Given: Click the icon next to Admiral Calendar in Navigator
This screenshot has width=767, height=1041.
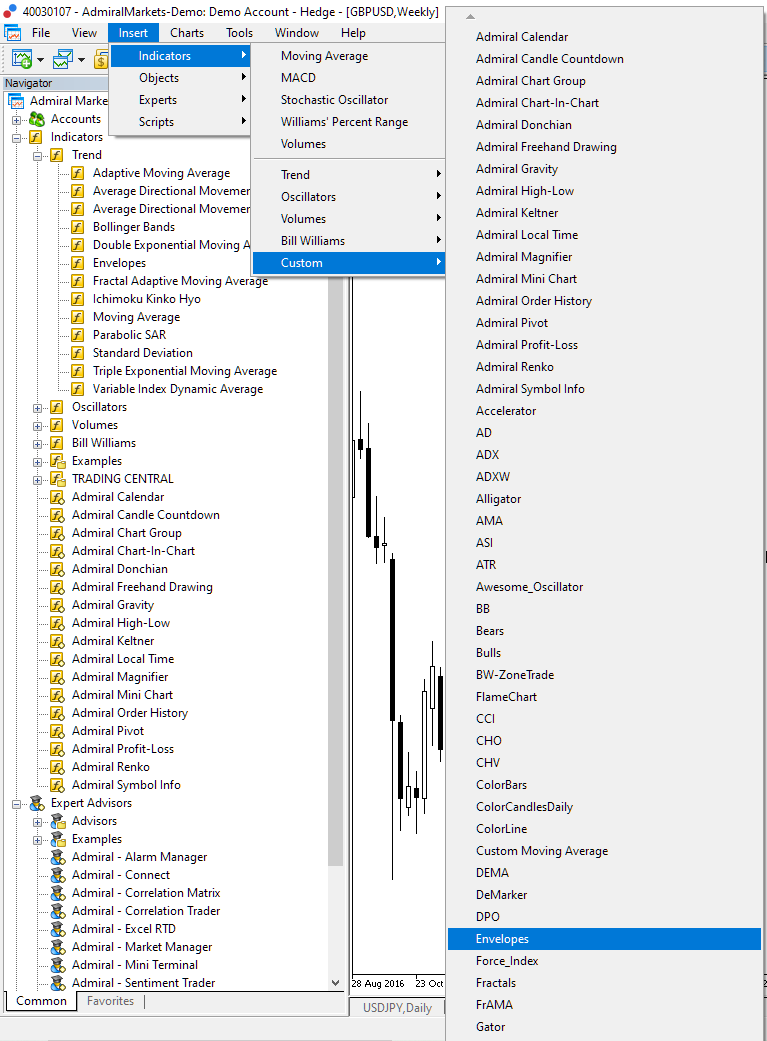Looking at the screenshot, I should 58,497.
